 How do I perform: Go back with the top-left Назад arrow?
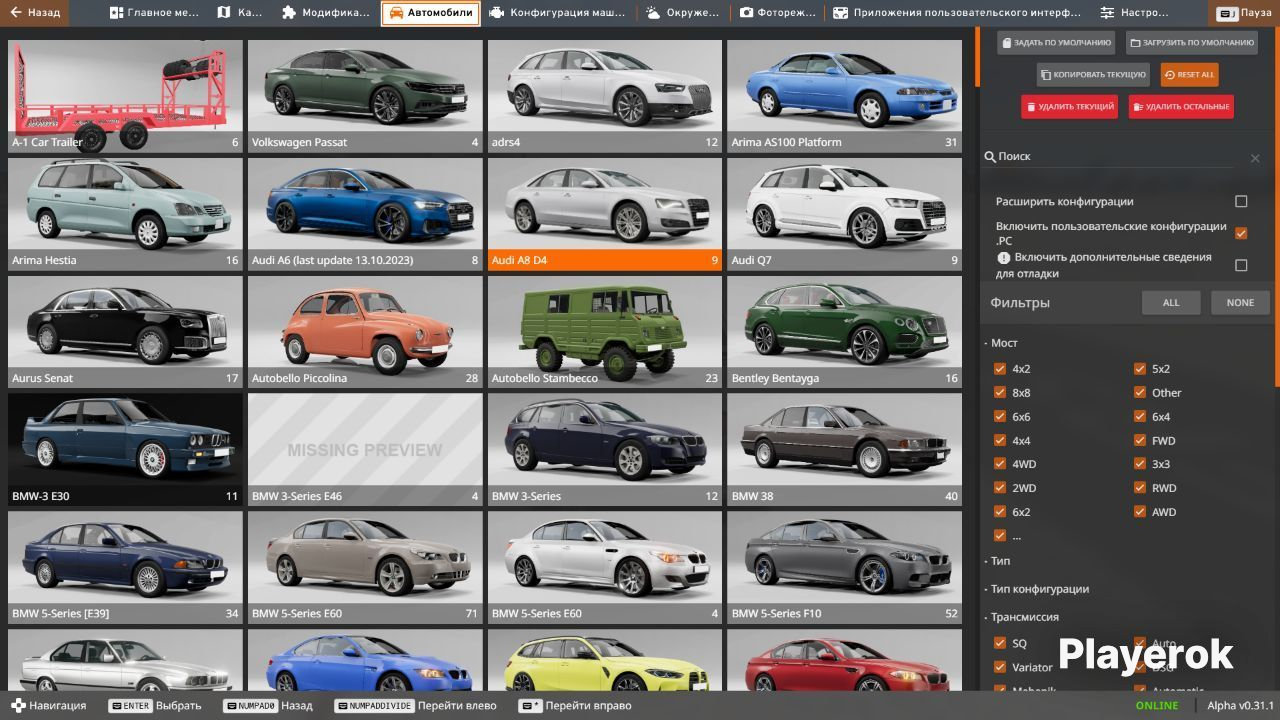35,13
